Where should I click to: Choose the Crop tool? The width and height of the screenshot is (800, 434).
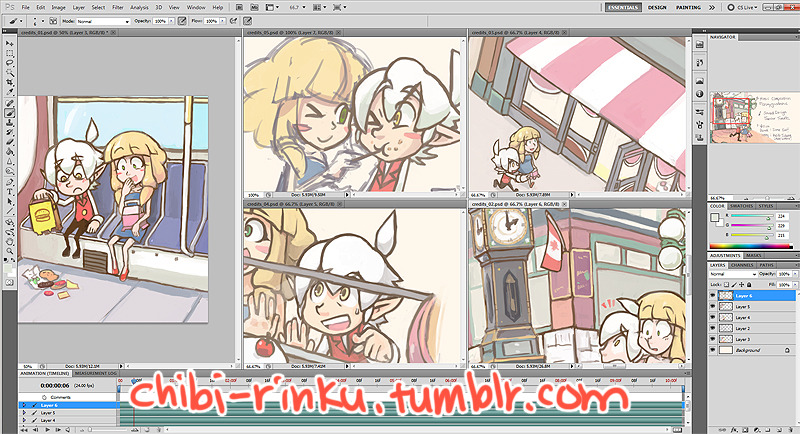[9, 82]
